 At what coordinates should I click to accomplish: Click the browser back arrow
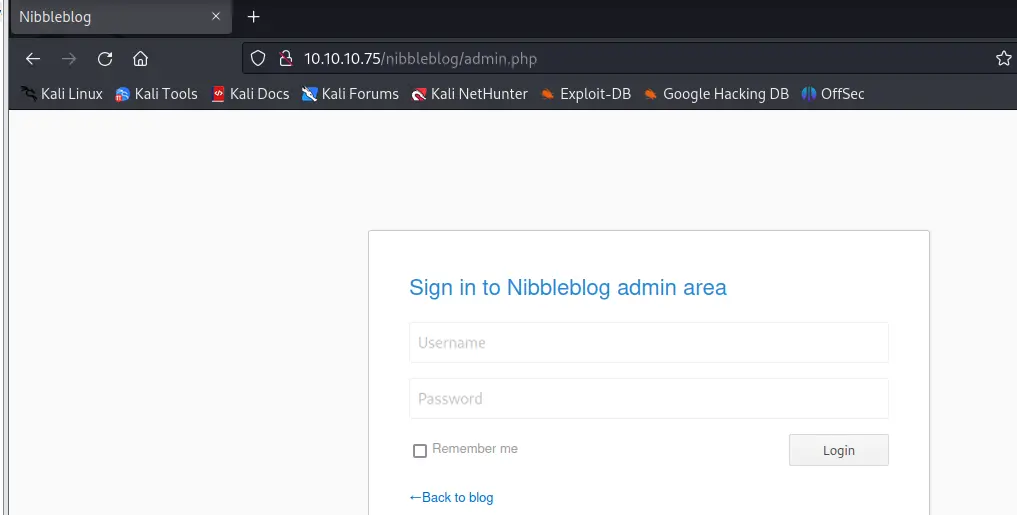coord(33,58)
